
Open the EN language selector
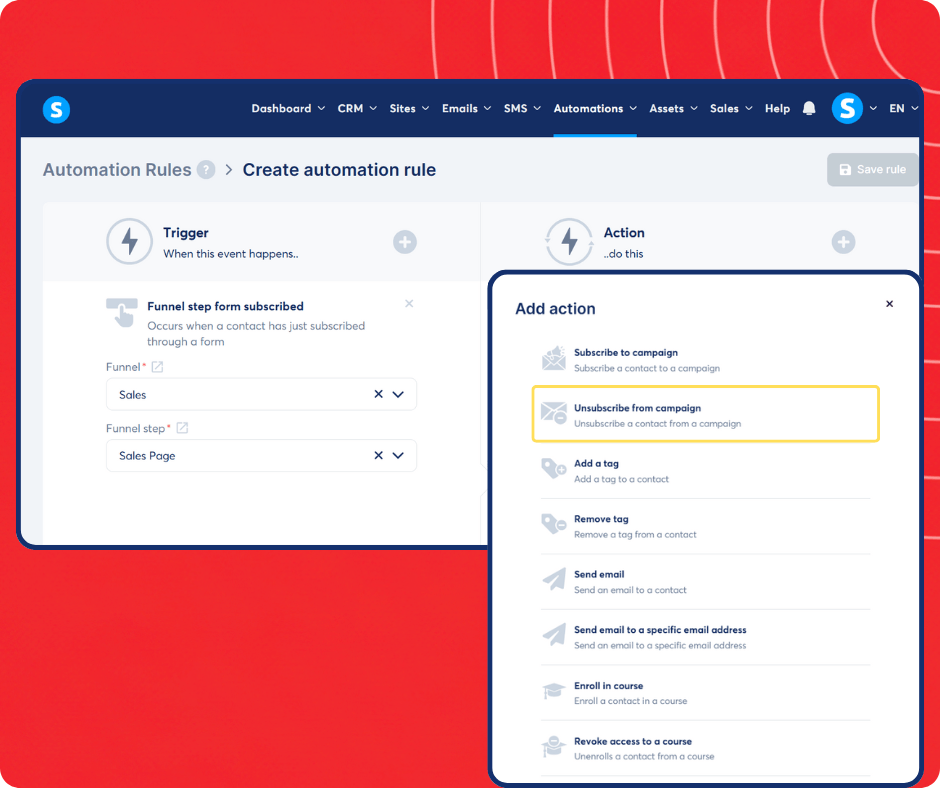pyautogui.click(x=903, y=109)
